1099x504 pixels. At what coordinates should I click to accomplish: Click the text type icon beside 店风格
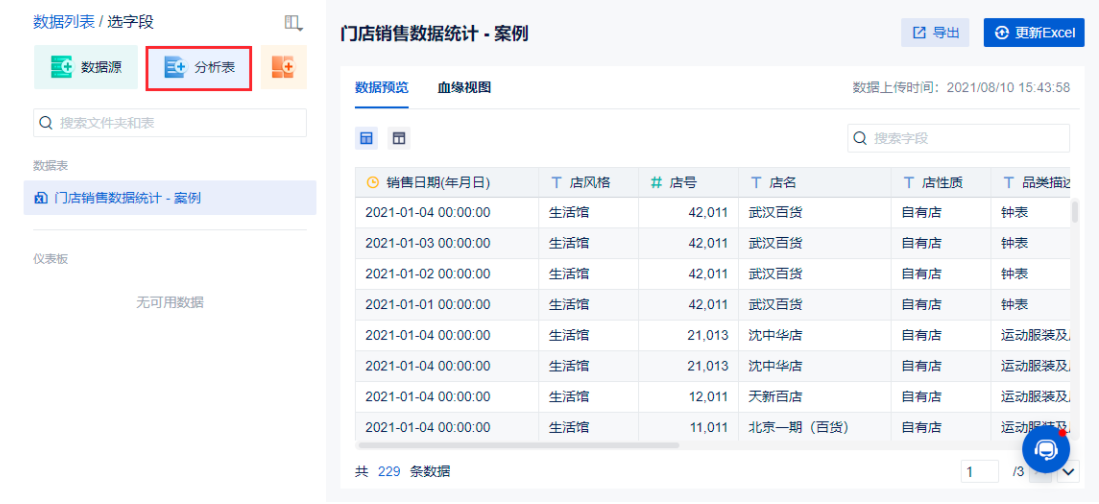click(557, 183)
